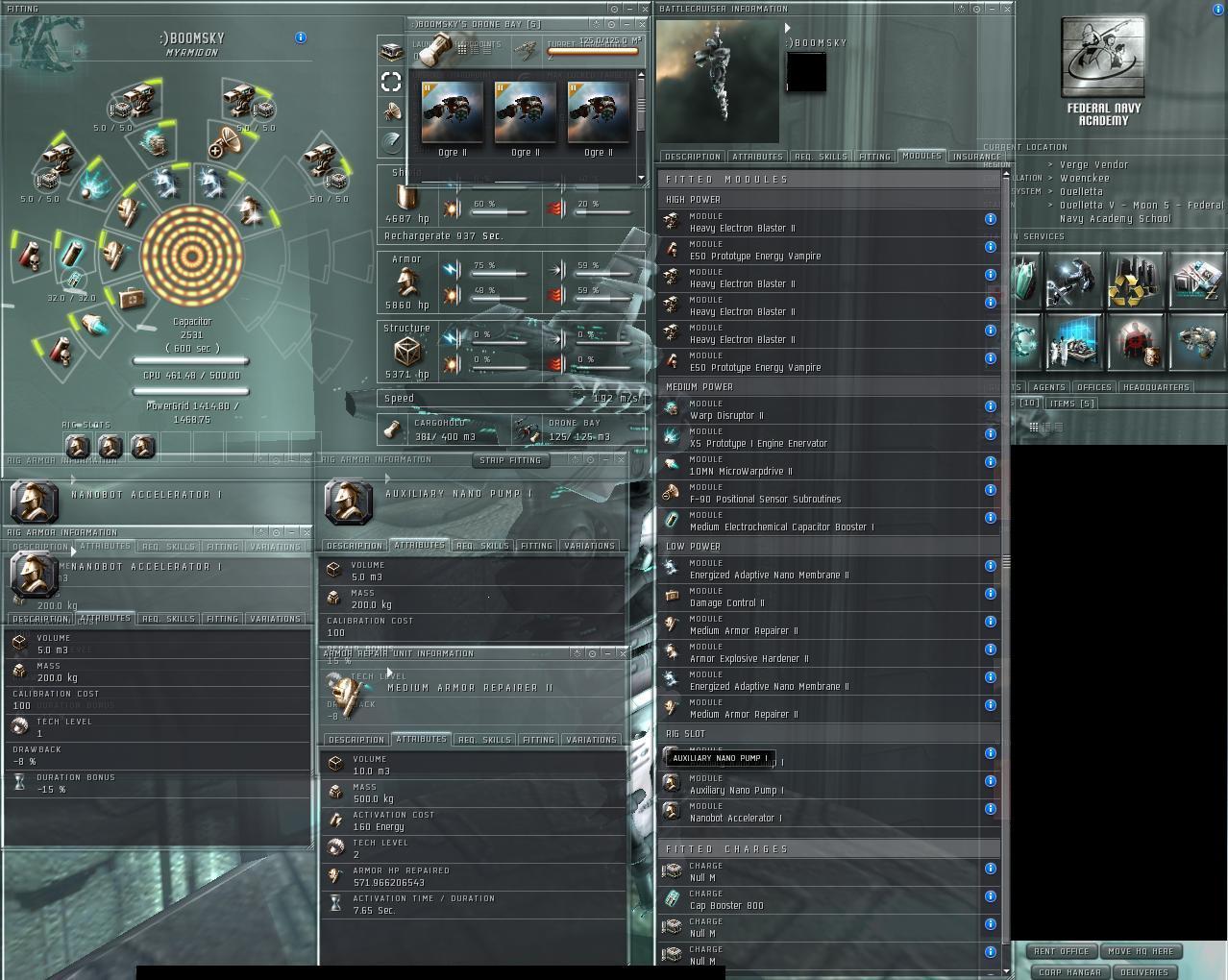Viewport: 1228px width, 980px height.
Task: Click the drone bay window scroll down arrow
Action: pos(641,177)
